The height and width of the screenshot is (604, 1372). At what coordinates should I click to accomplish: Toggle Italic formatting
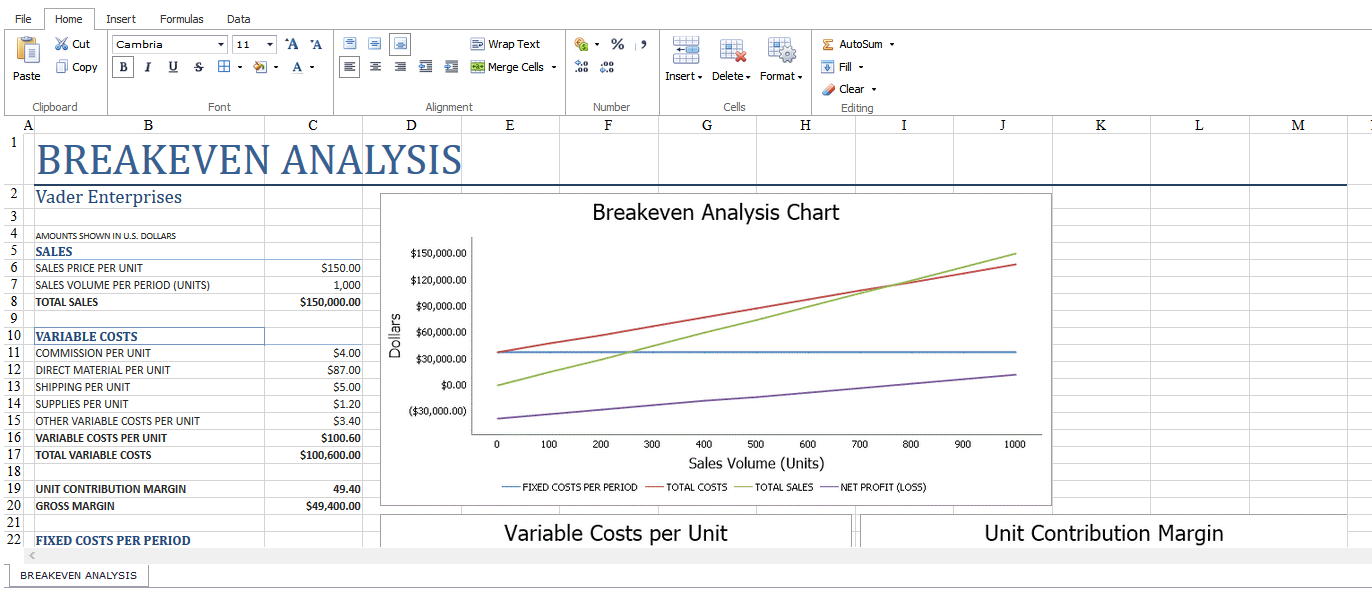point(148,67)
